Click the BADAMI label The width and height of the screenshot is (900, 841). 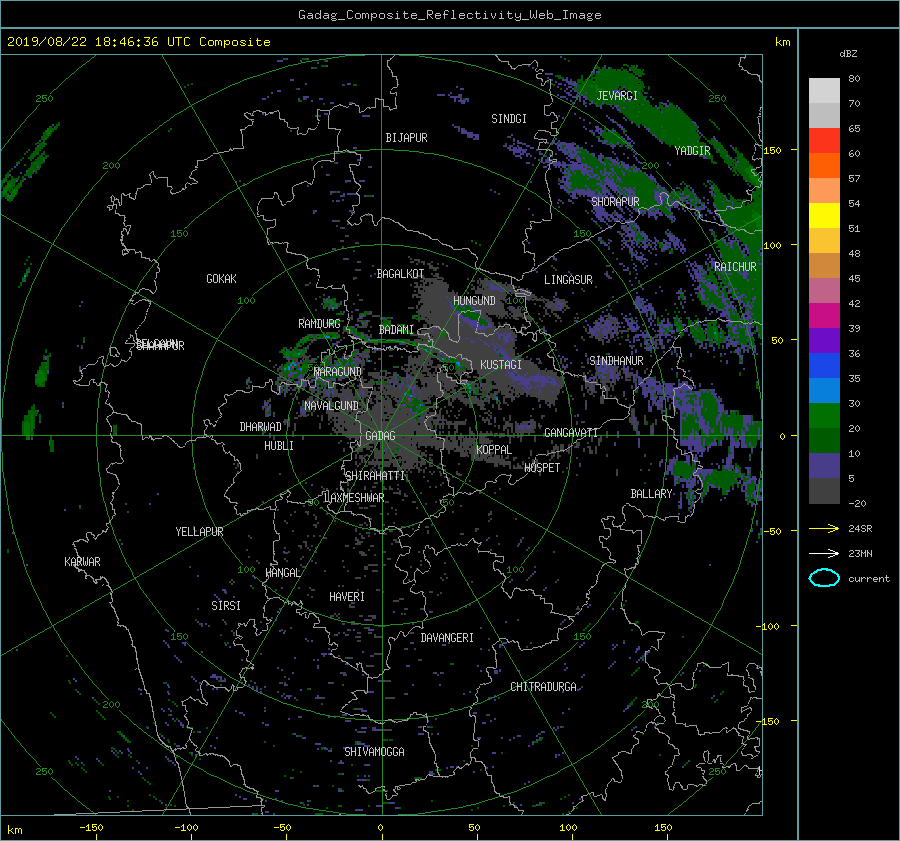tap(396, 330)
